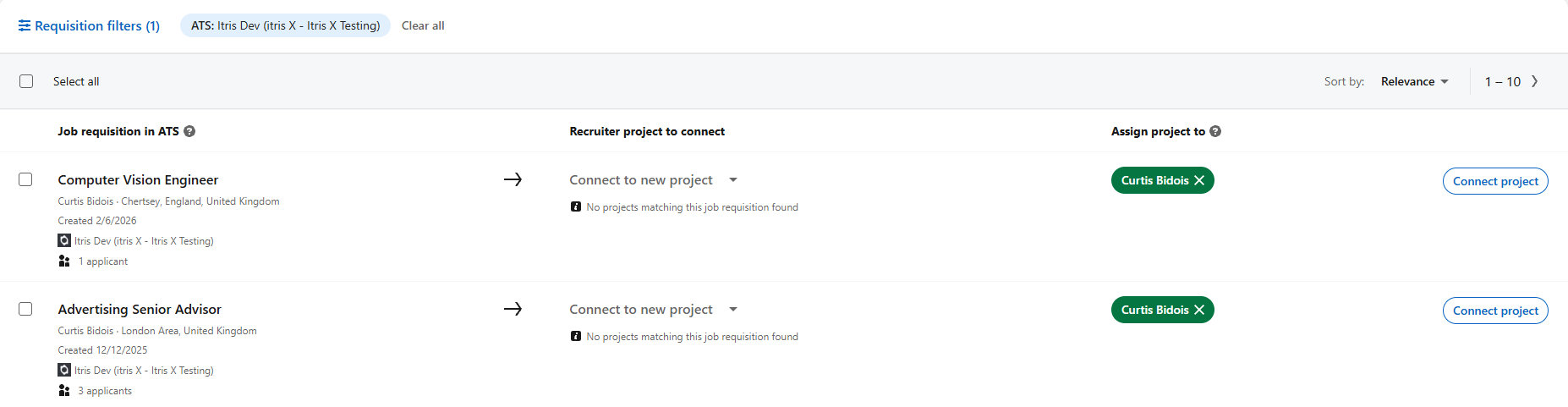Click Connect project for Computer Vision Engineer
Viewport: 1568px width, 407px height.
pos(1495,181)
